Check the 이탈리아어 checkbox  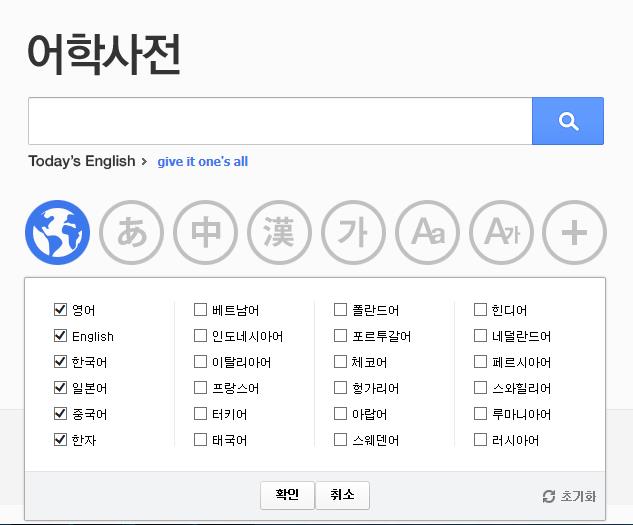click(200, 361)
